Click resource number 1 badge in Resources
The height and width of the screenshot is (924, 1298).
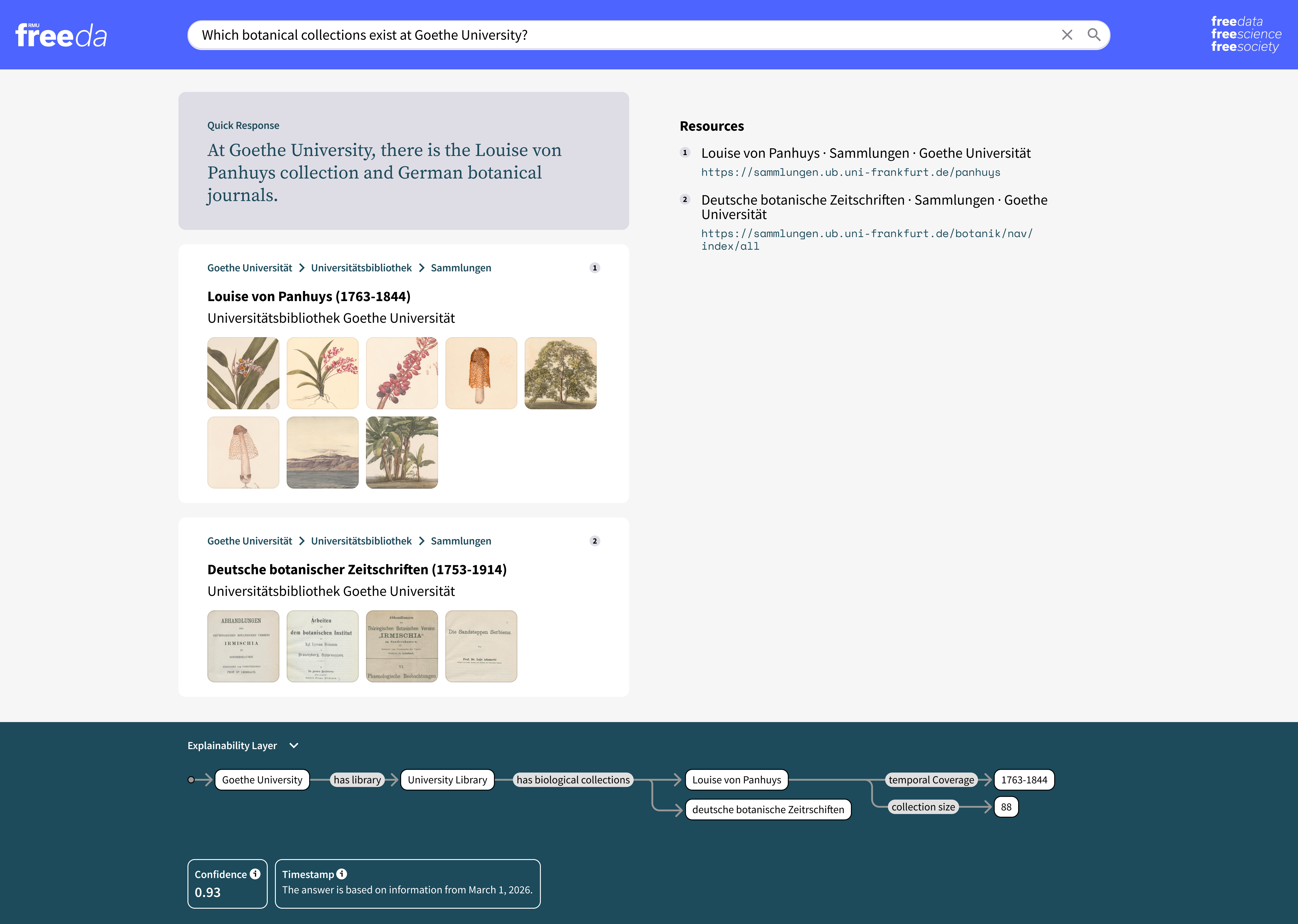tap(685, 153)
